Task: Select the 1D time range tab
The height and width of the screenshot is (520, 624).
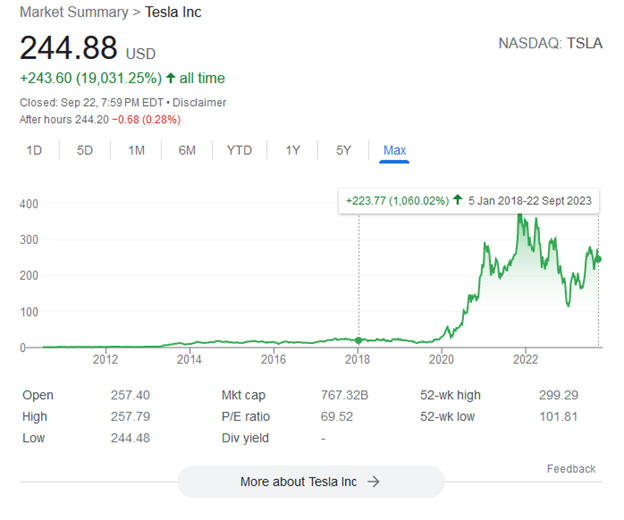Action: click(34, 150)
